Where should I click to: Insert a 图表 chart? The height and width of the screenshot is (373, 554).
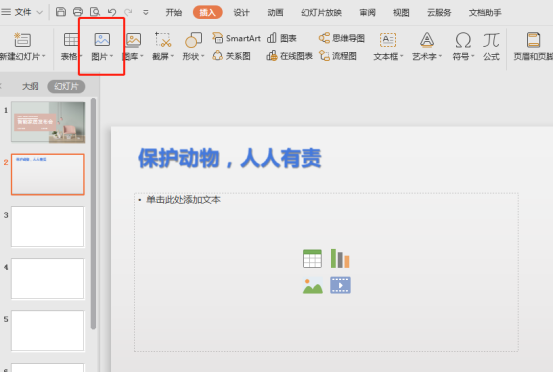coord(282,38)
